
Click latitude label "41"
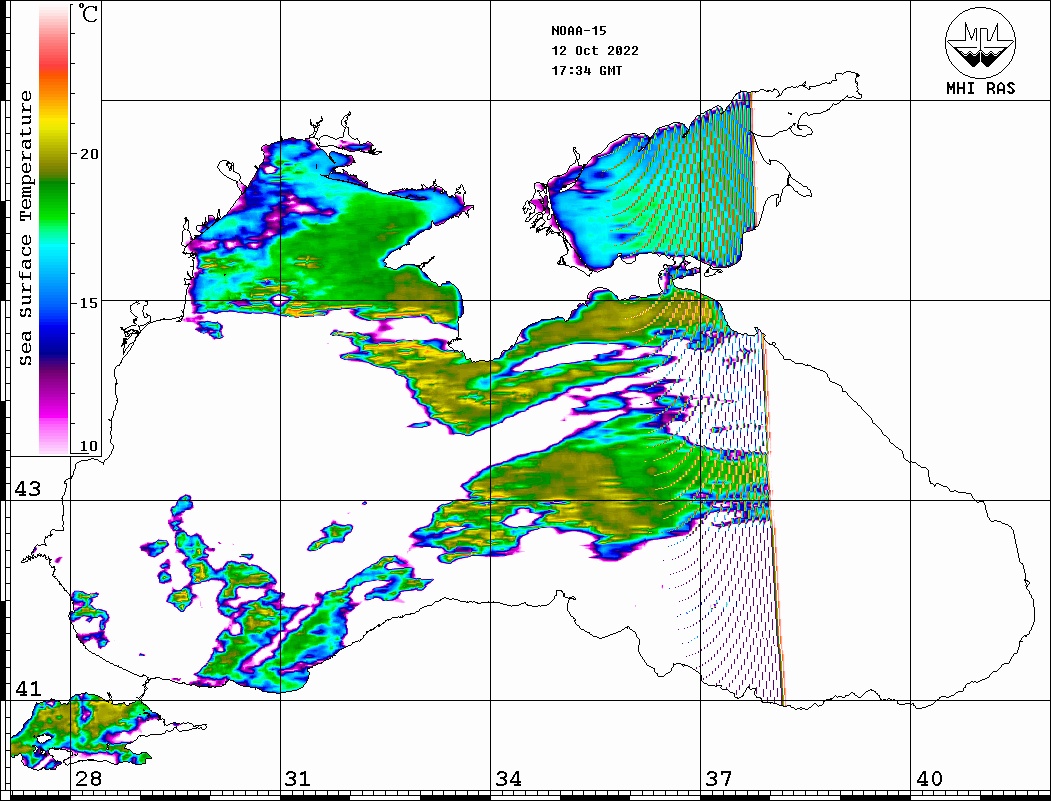pos(28,688)
